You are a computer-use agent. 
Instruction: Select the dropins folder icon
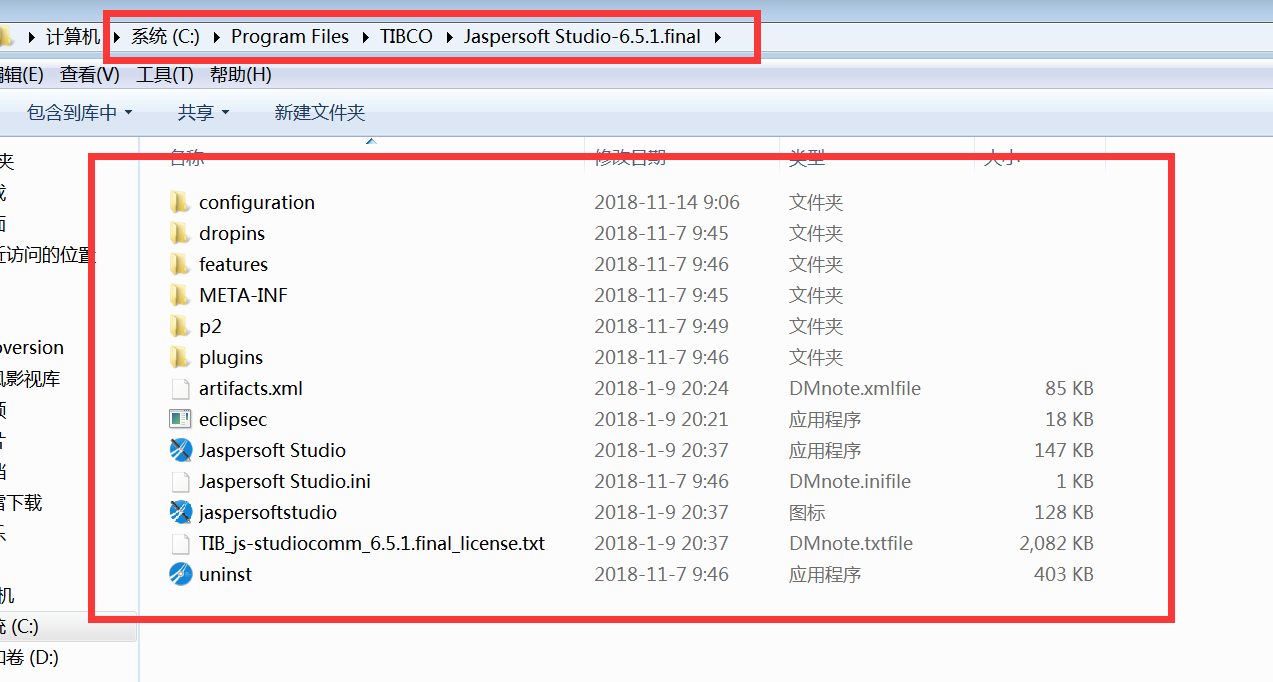[x=180, y=233]
